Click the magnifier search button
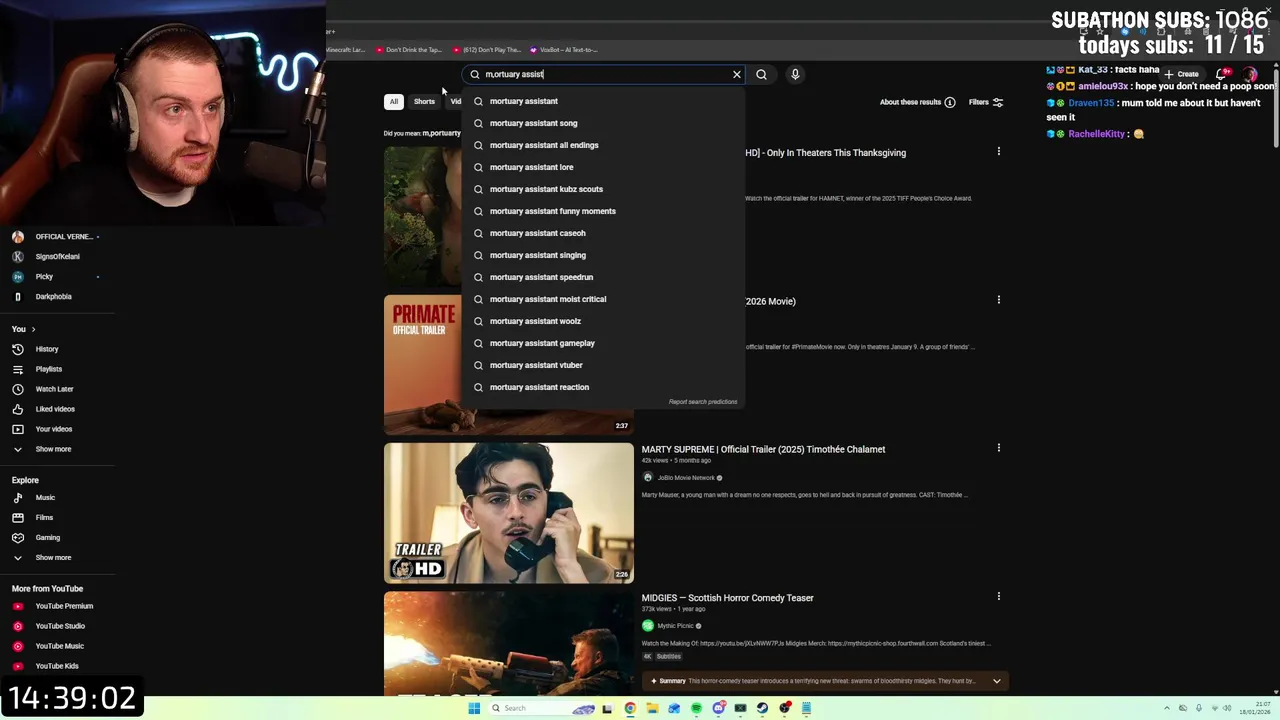 coord(761,74)
